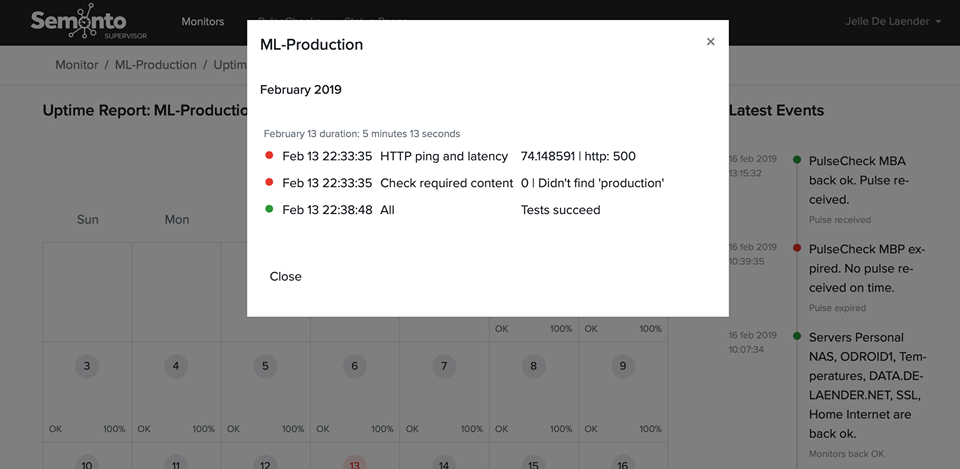Click green marker for PulseCheck MBA event
The image size is (960, 469).
(x=797, y=160)
